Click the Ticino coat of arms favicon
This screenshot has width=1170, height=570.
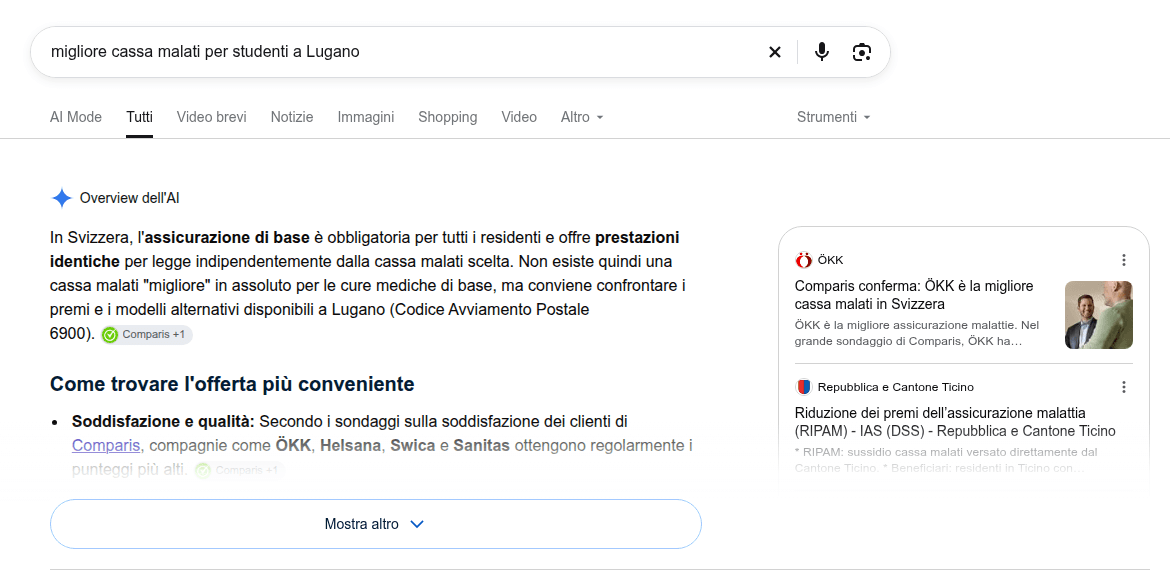point(803,387)
